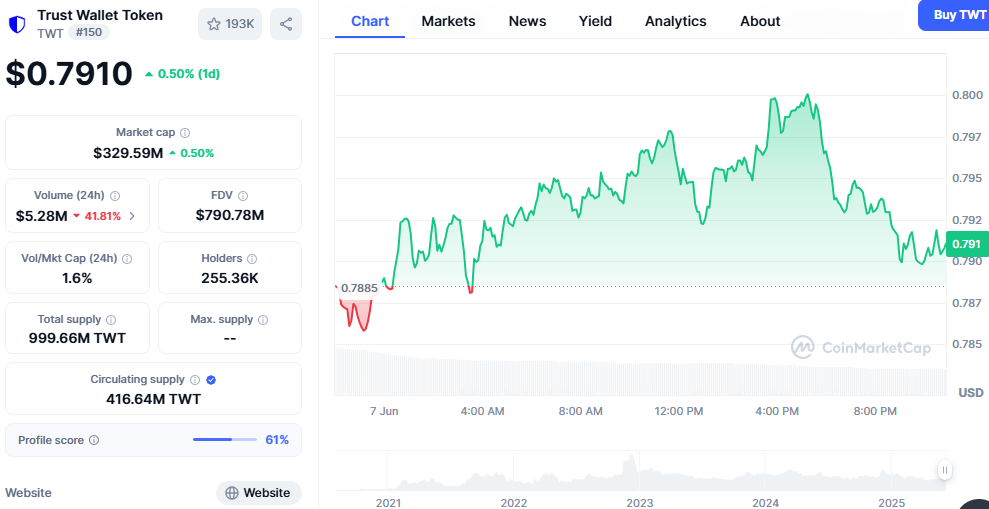
Task: Click the $790.78M FDV value
Action: (230, 216)
